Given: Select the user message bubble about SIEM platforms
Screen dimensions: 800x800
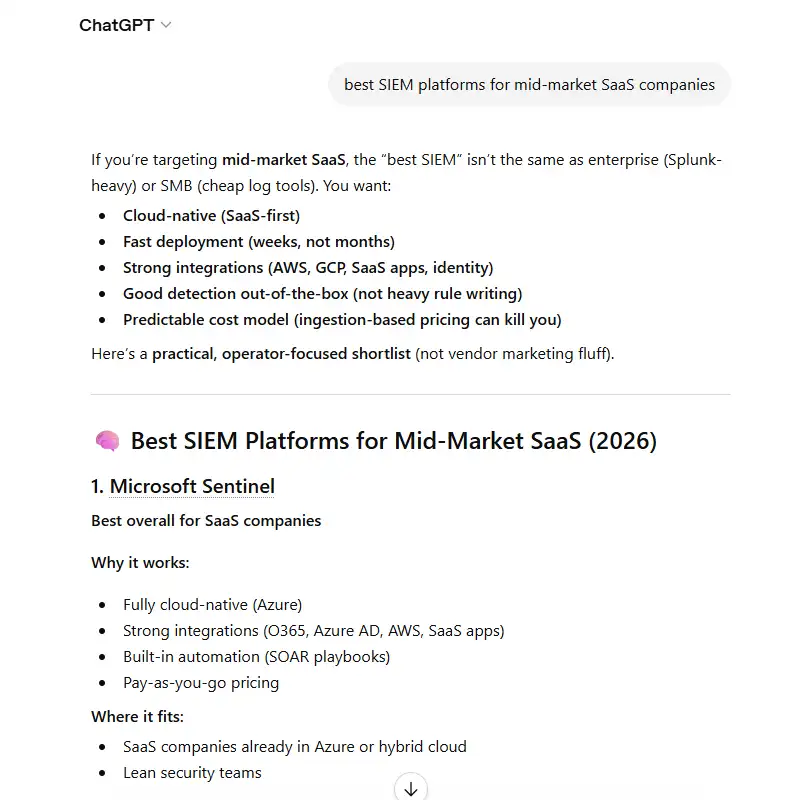Looking at the screenshot, I should pyautogui.click(x=528, y=84).
